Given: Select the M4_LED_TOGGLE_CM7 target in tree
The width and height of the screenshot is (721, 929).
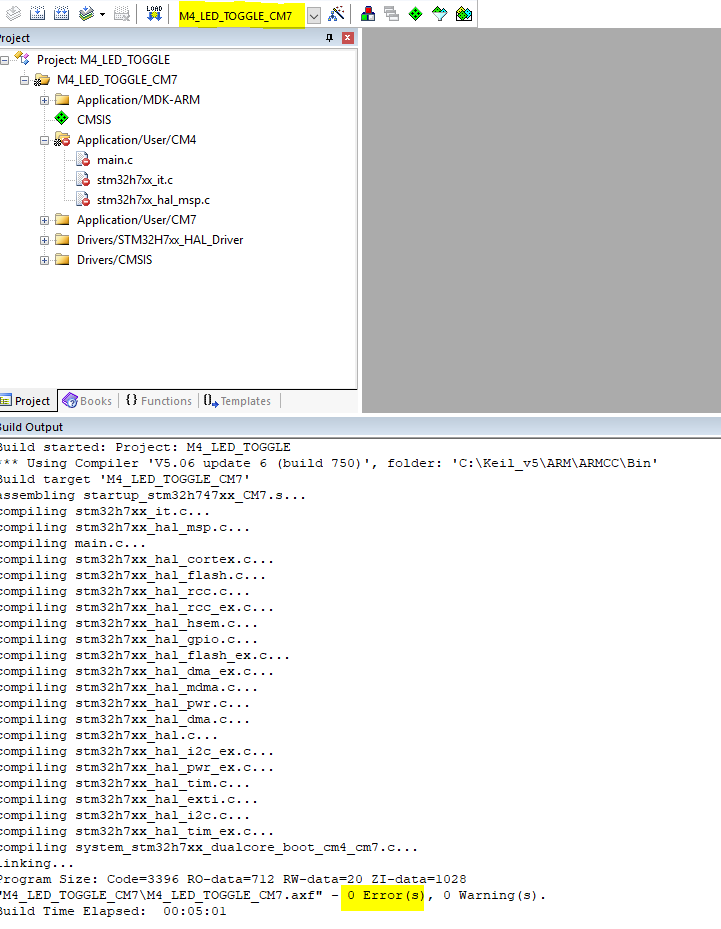Looking at the screenshot, I should tap(117, 80).
